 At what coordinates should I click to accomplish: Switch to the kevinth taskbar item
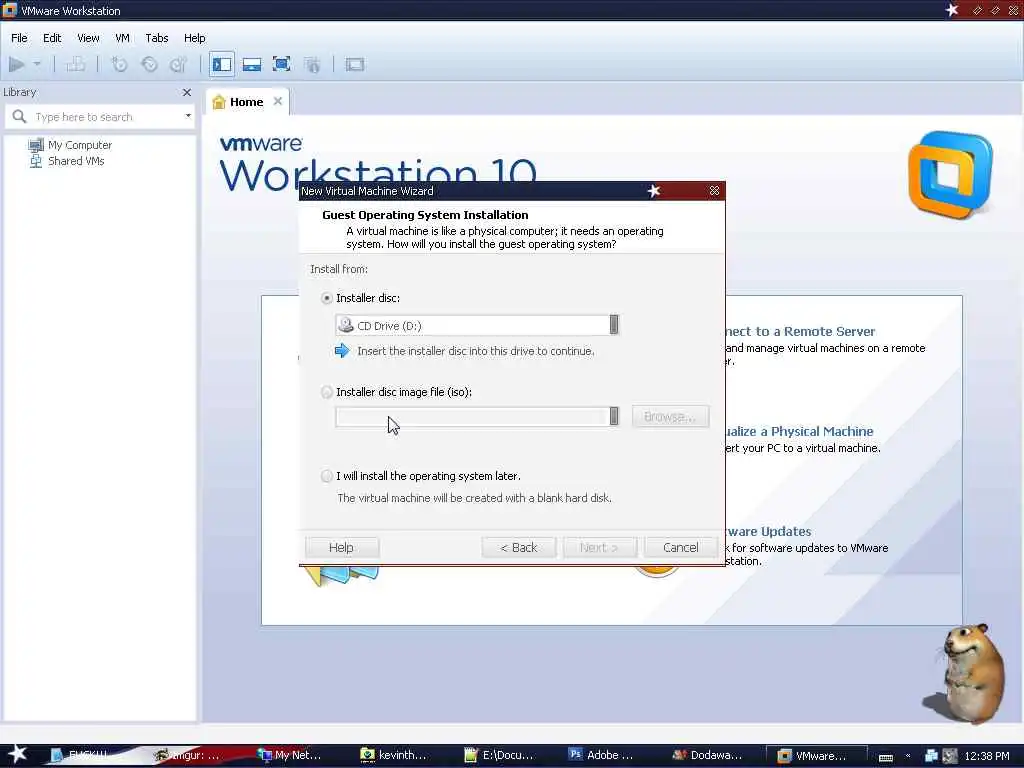[394, 755]
